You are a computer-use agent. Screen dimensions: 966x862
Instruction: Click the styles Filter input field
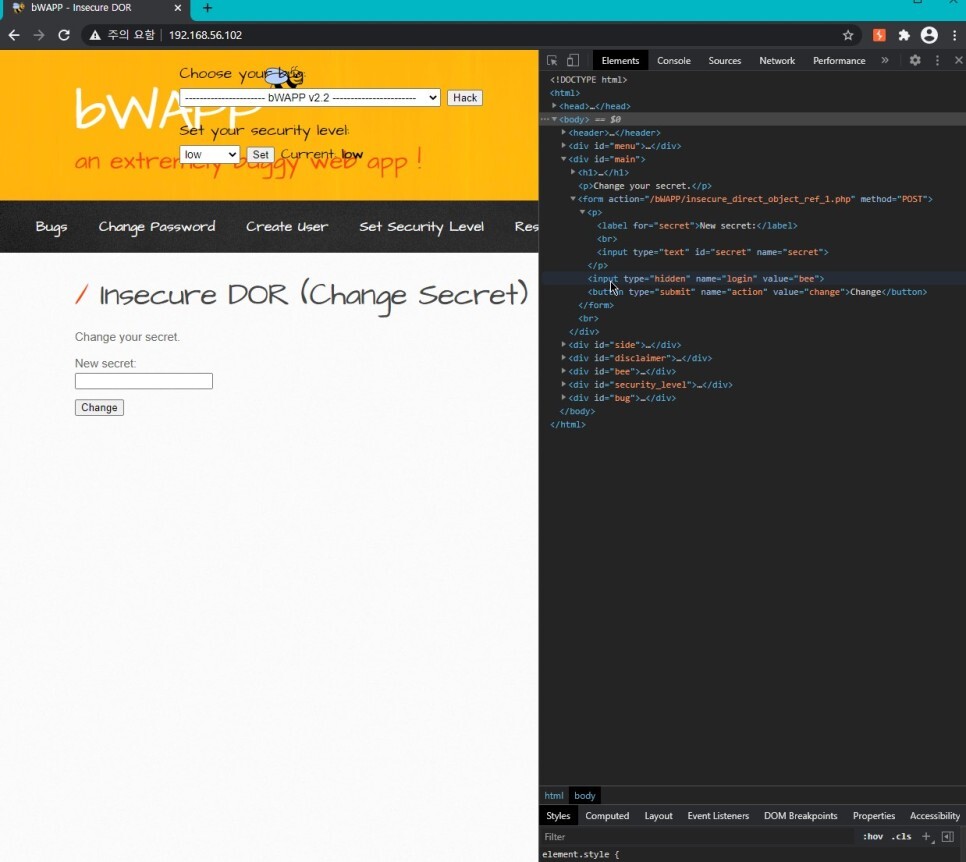click(x=699, y=836)
